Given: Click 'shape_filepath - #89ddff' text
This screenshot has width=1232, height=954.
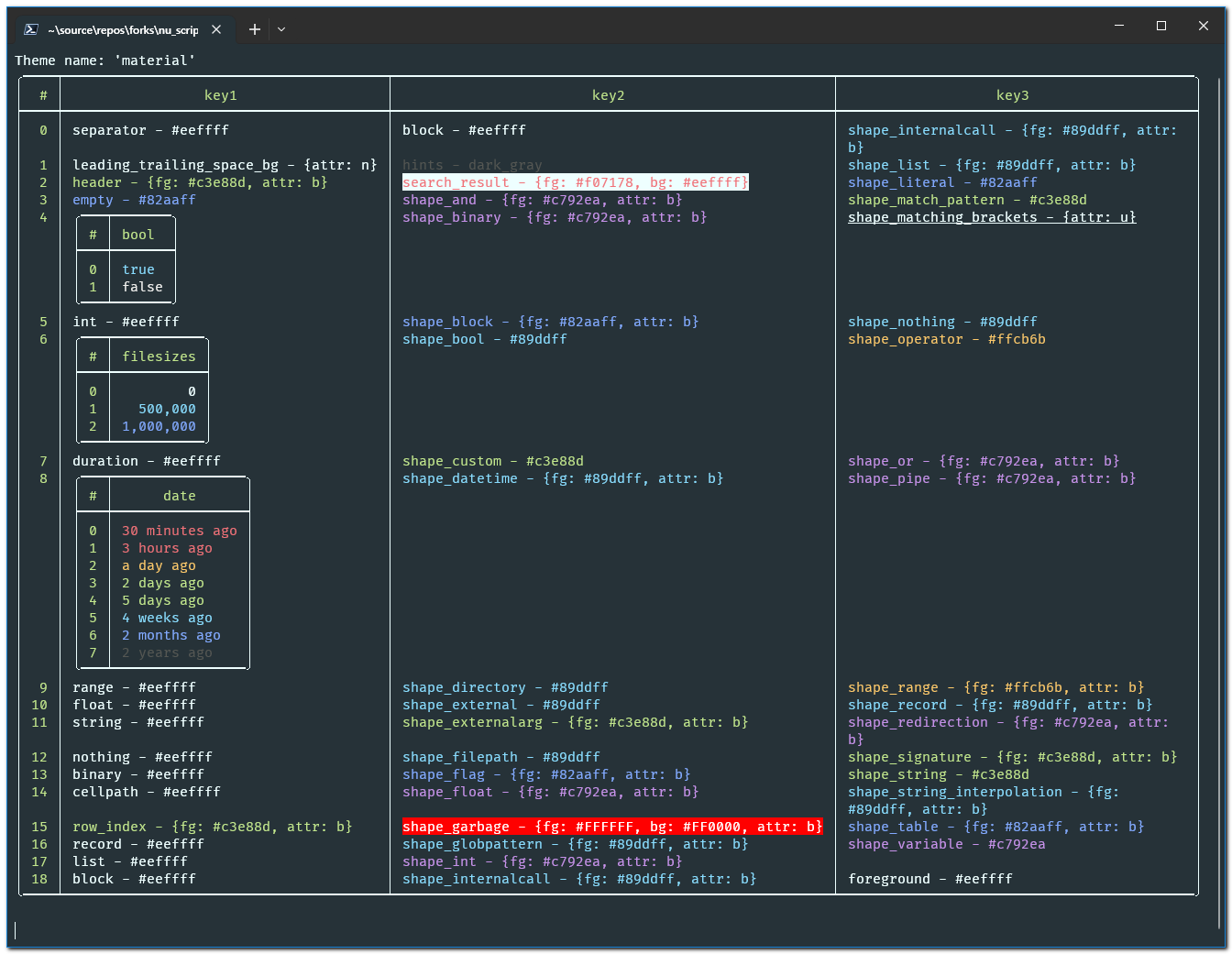Looking at the screenshot, I should (501, 757).
